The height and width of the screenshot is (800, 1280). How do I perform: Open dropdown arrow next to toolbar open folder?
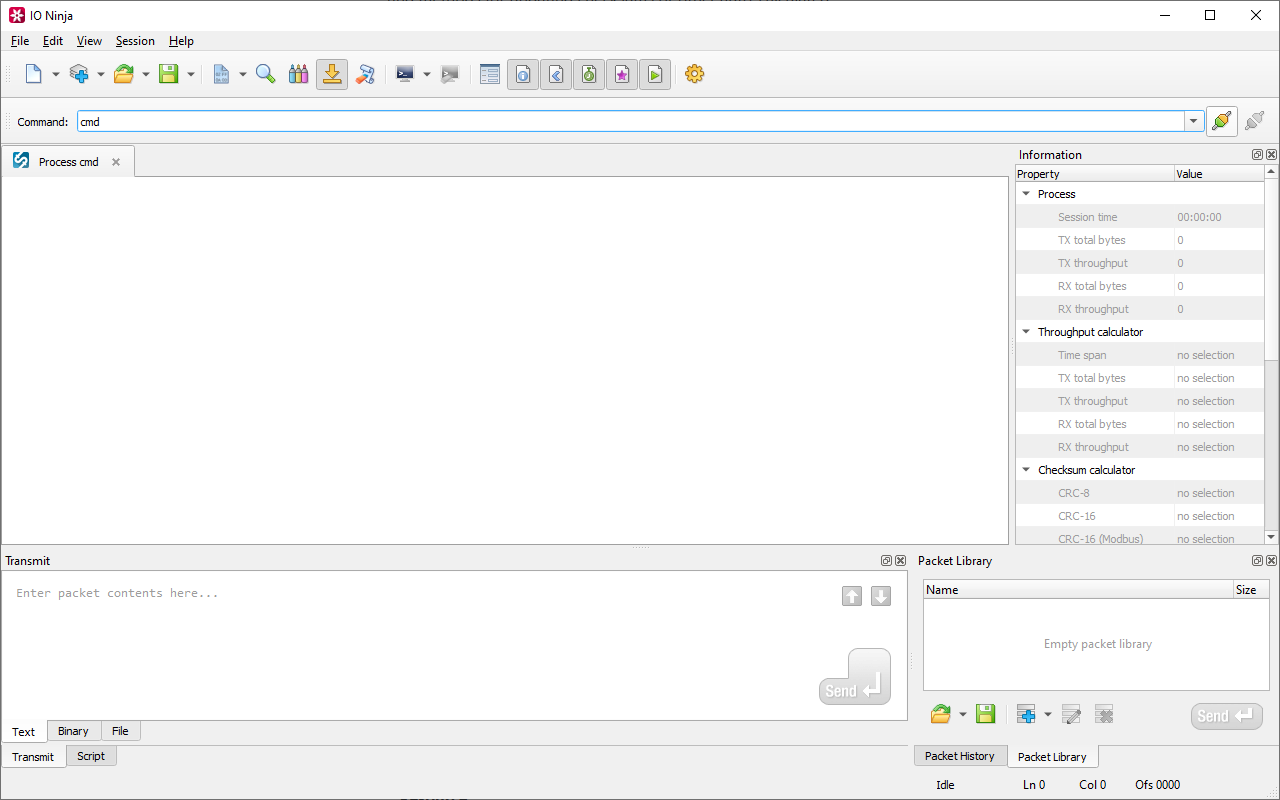145,74
